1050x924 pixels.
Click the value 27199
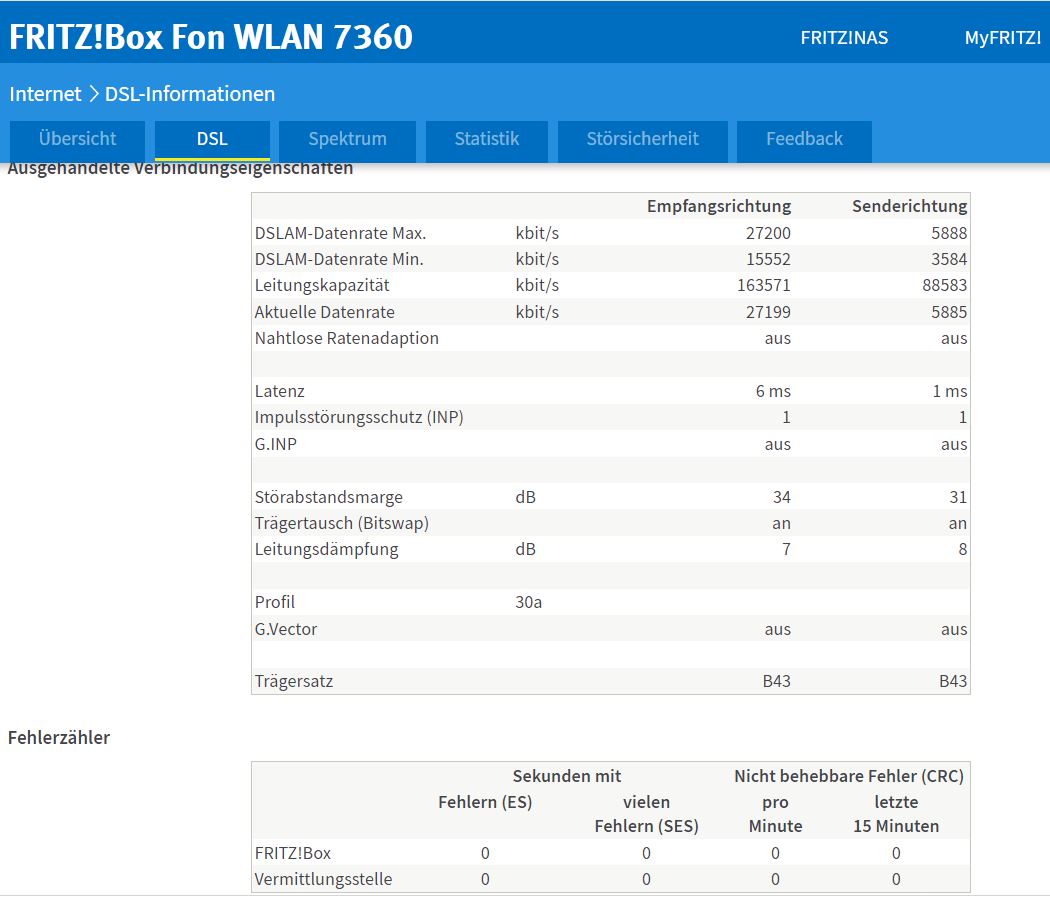point(768,312)
